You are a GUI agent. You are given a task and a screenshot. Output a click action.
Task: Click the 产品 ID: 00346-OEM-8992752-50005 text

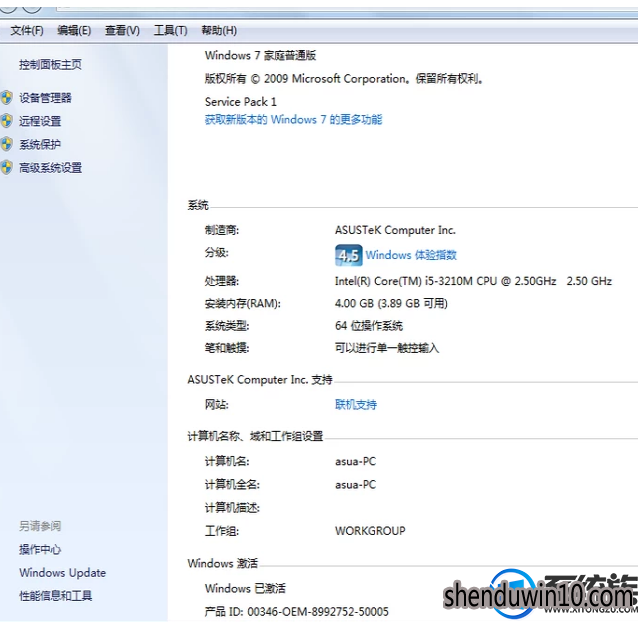pos(297,612)
